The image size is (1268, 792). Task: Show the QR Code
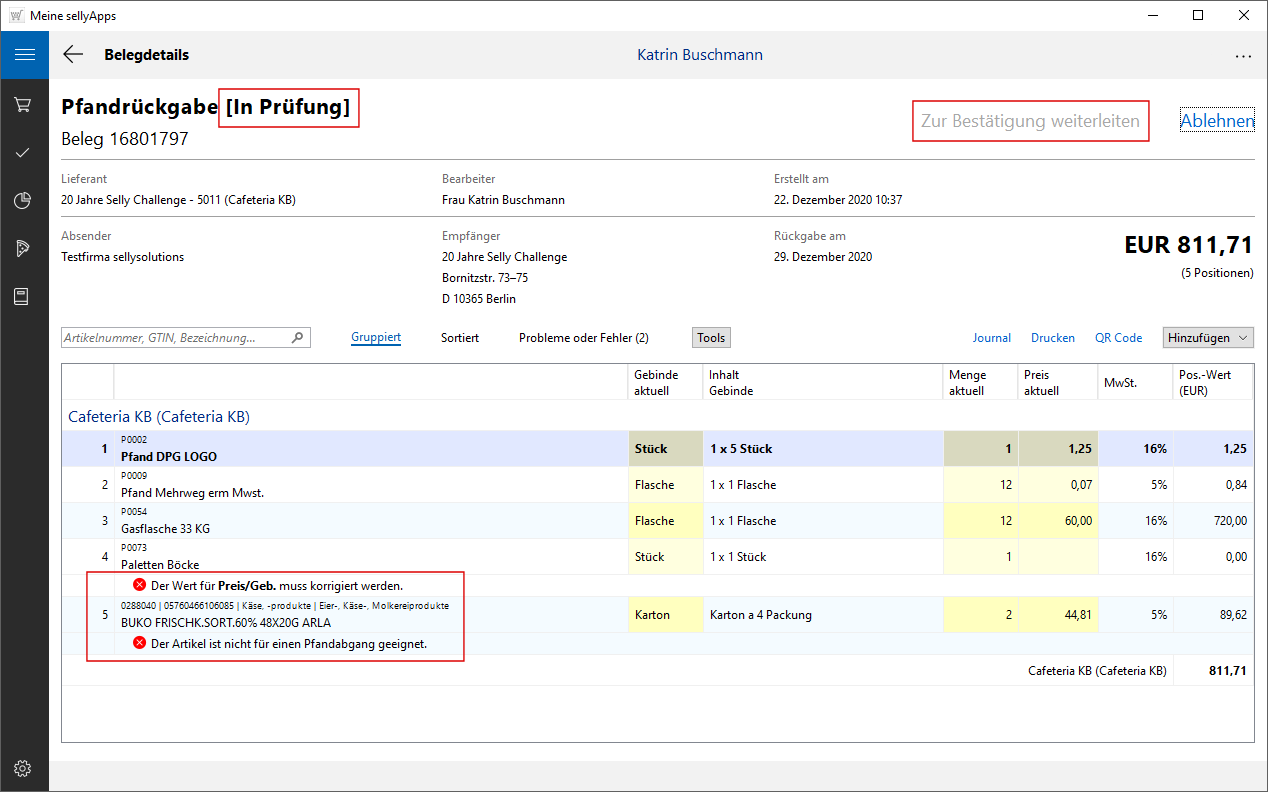[x=1118, y=338]
